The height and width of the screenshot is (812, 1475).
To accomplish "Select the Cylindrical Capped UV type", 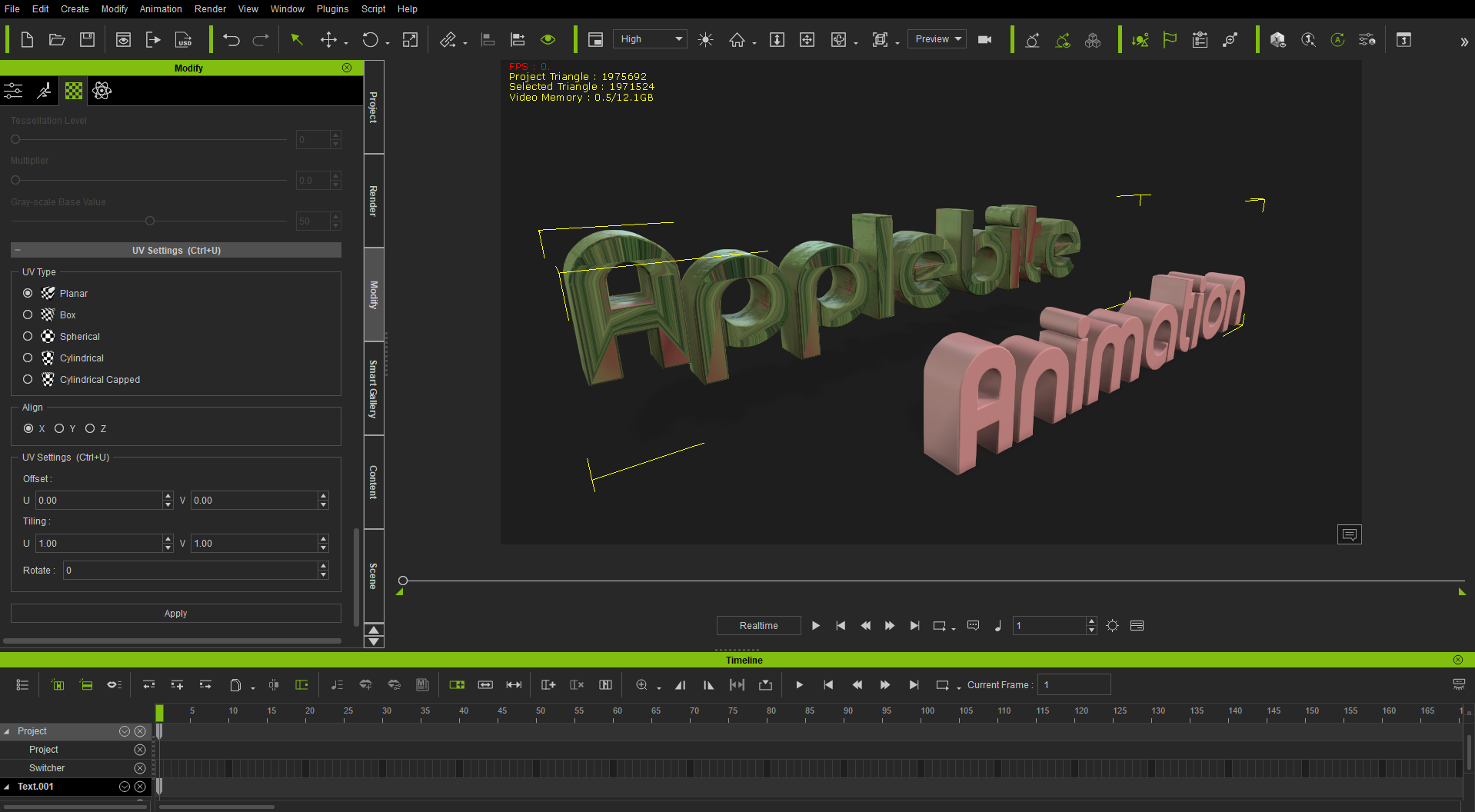I will [x=28, y=379].
